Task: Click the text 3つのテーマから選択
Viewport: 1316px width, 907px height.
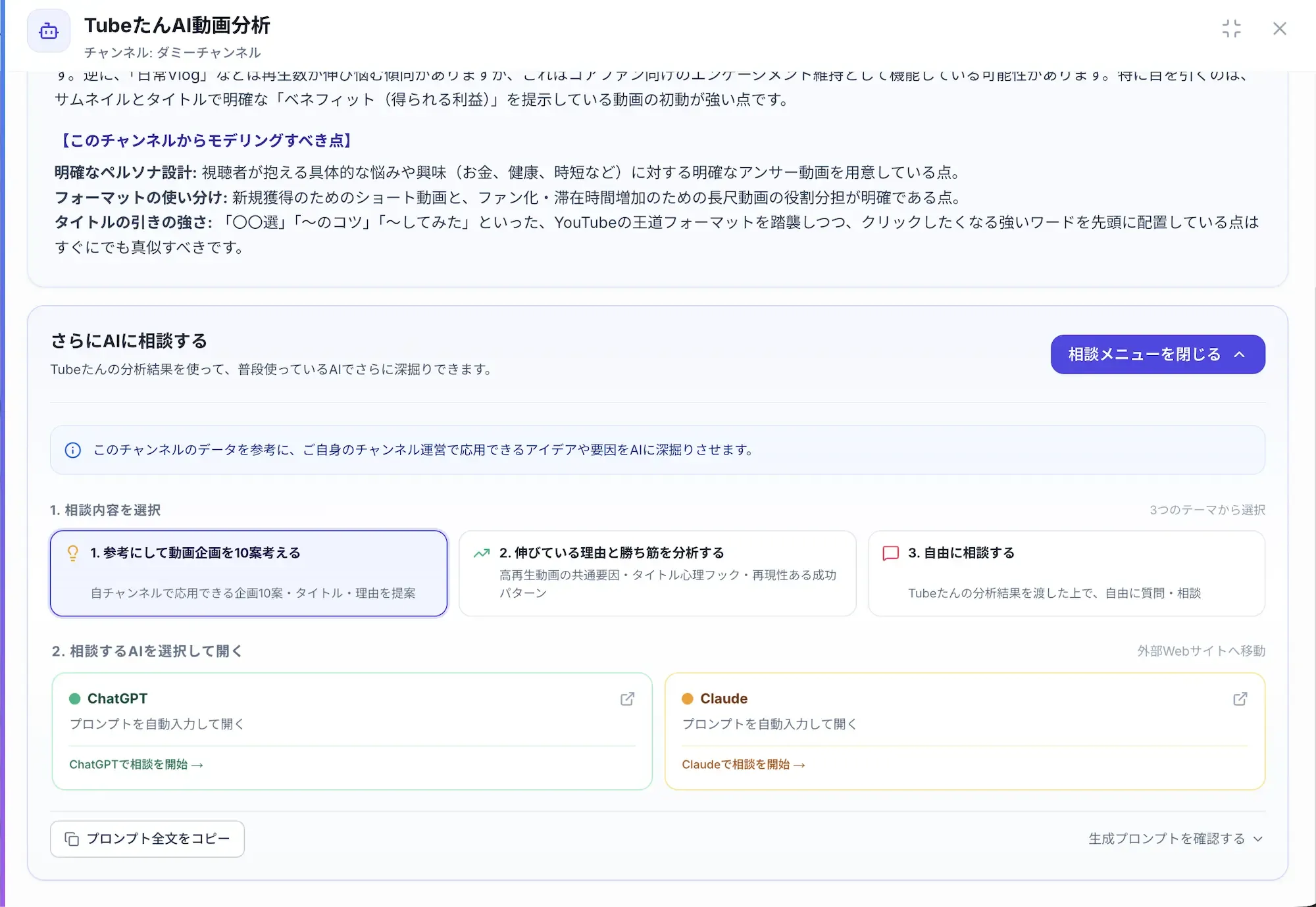Action: [1207, 510]
